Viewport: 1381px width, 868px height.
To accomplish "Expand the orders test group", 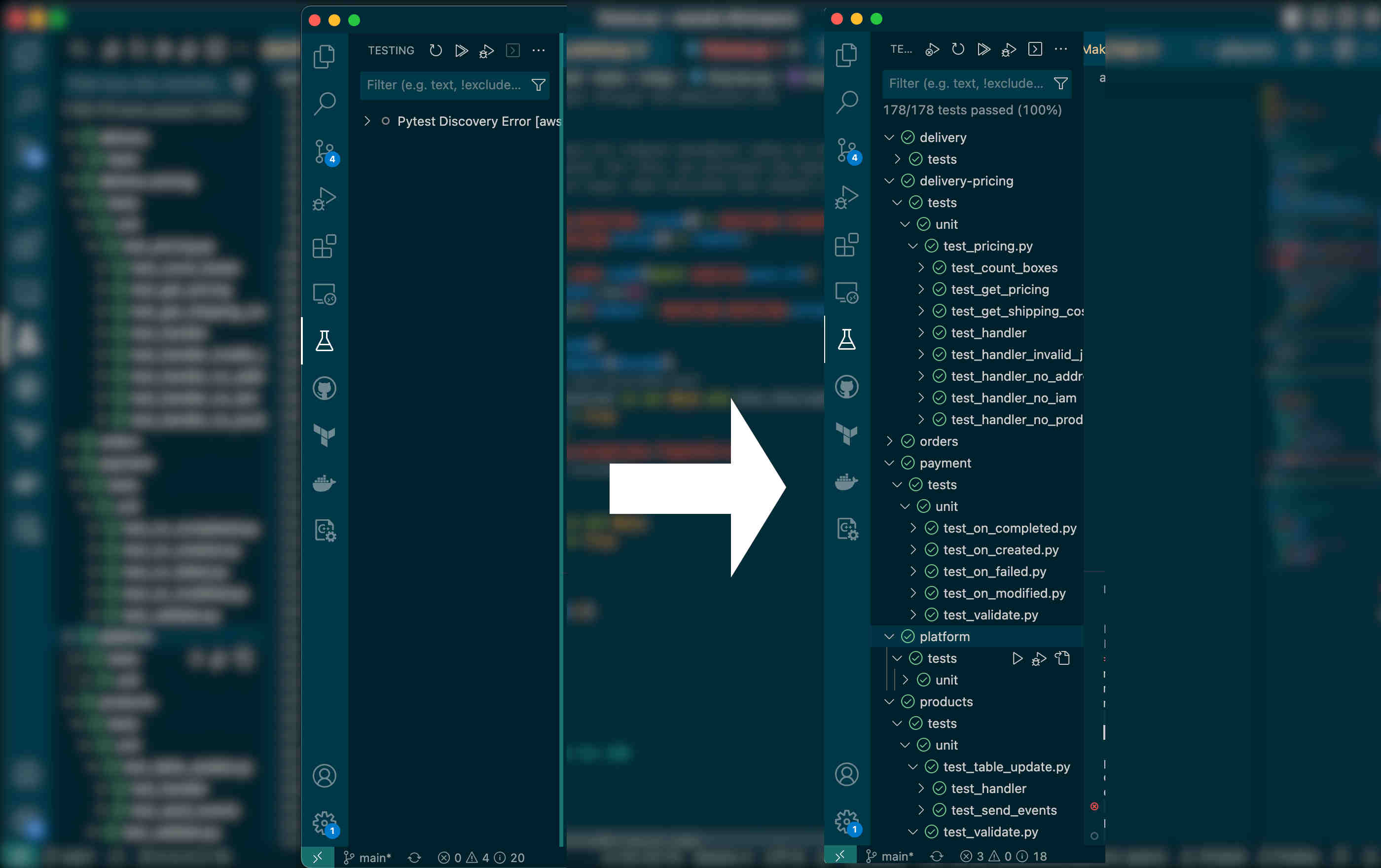I will [x=889, y=441].
